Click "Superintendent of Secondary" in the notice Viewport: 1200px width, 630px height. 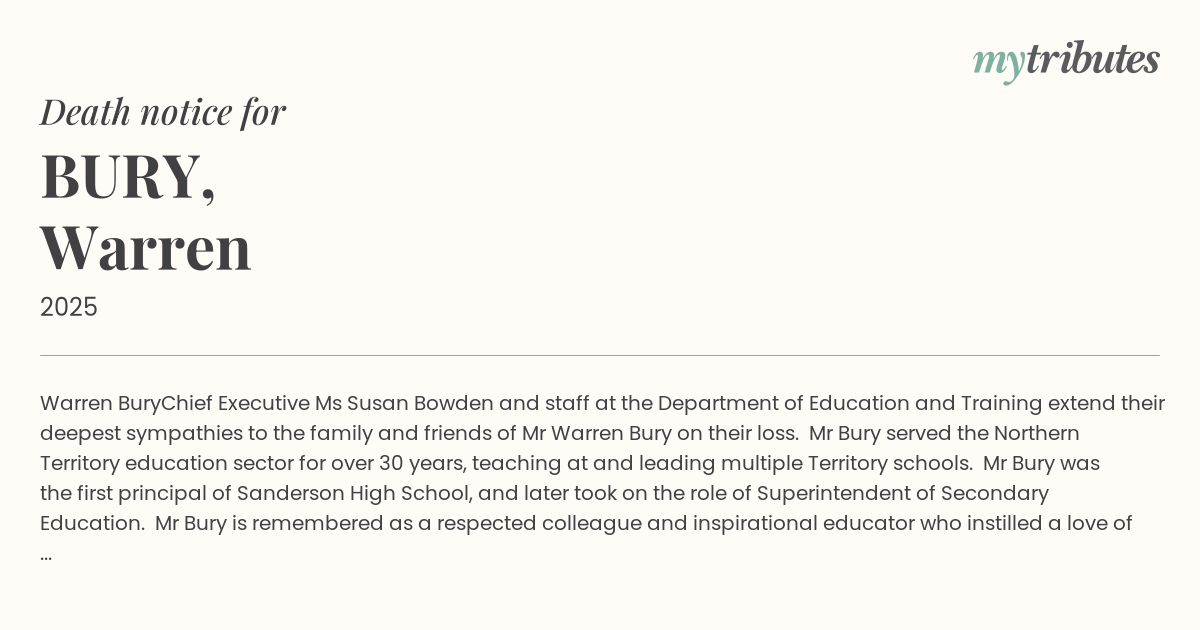(x=902, y=493)
